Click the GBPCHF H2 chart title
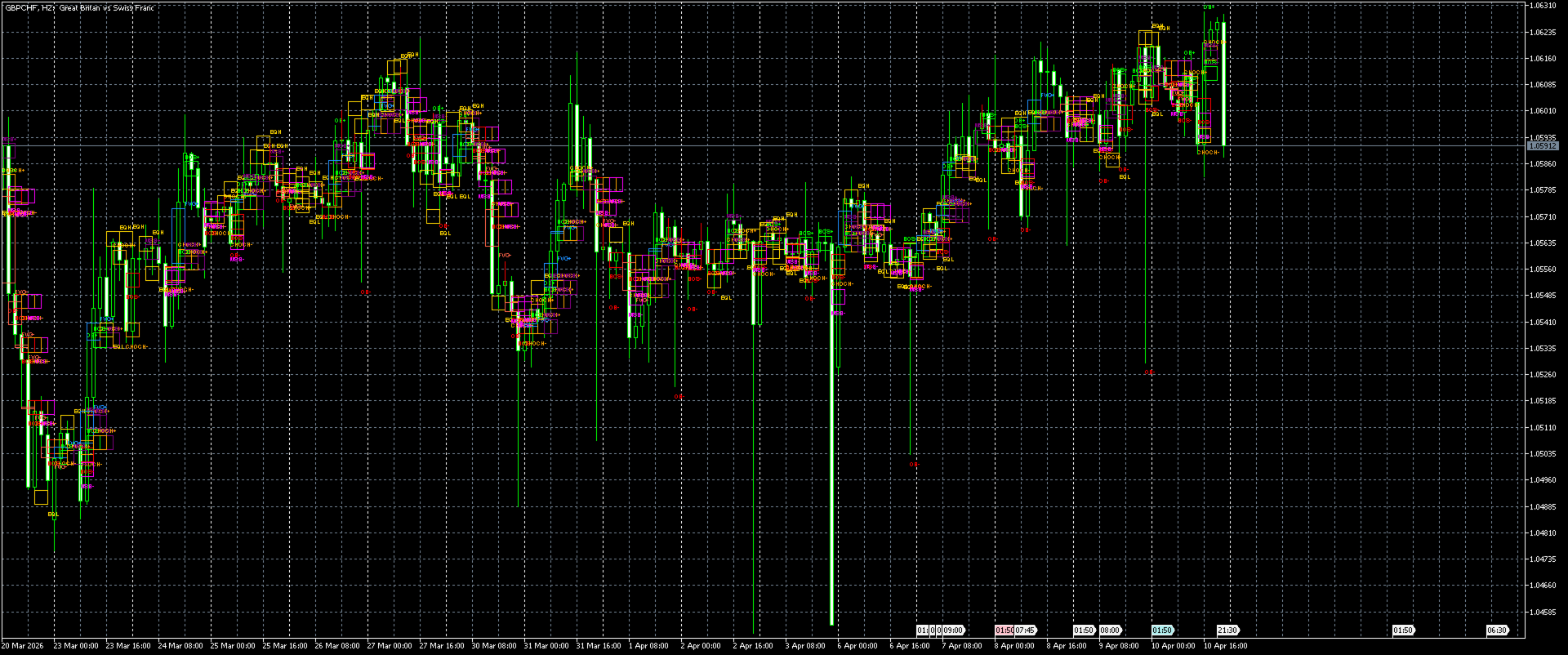1568x655 pixels. tap(79, 8)
